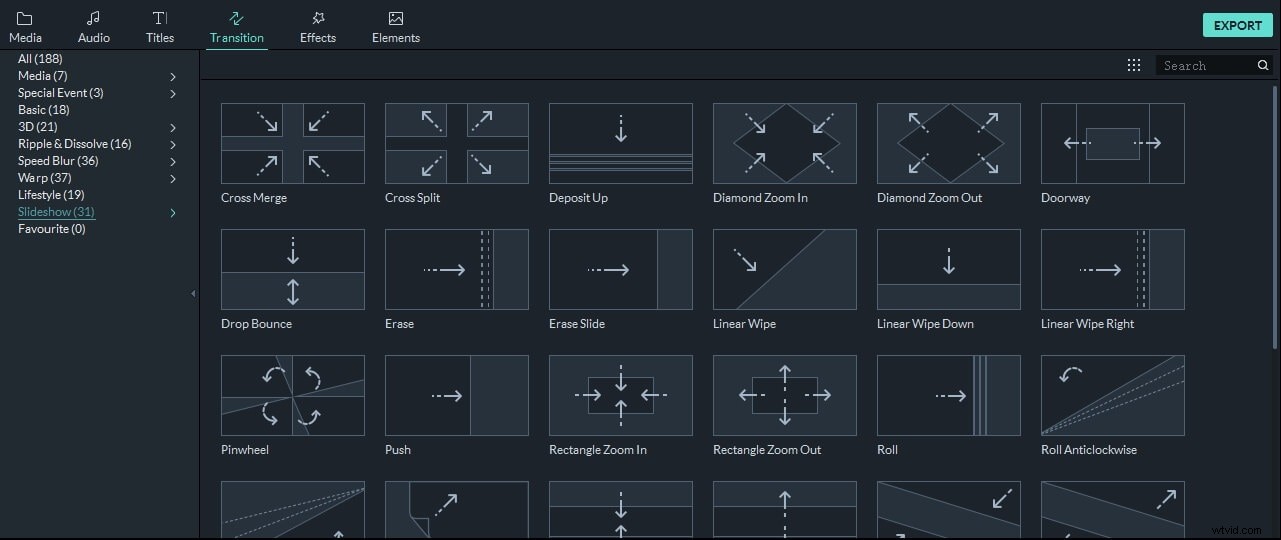Pick the Deposit Up transition thumbnail
The image size is (1281, 540).
(621, 143)
